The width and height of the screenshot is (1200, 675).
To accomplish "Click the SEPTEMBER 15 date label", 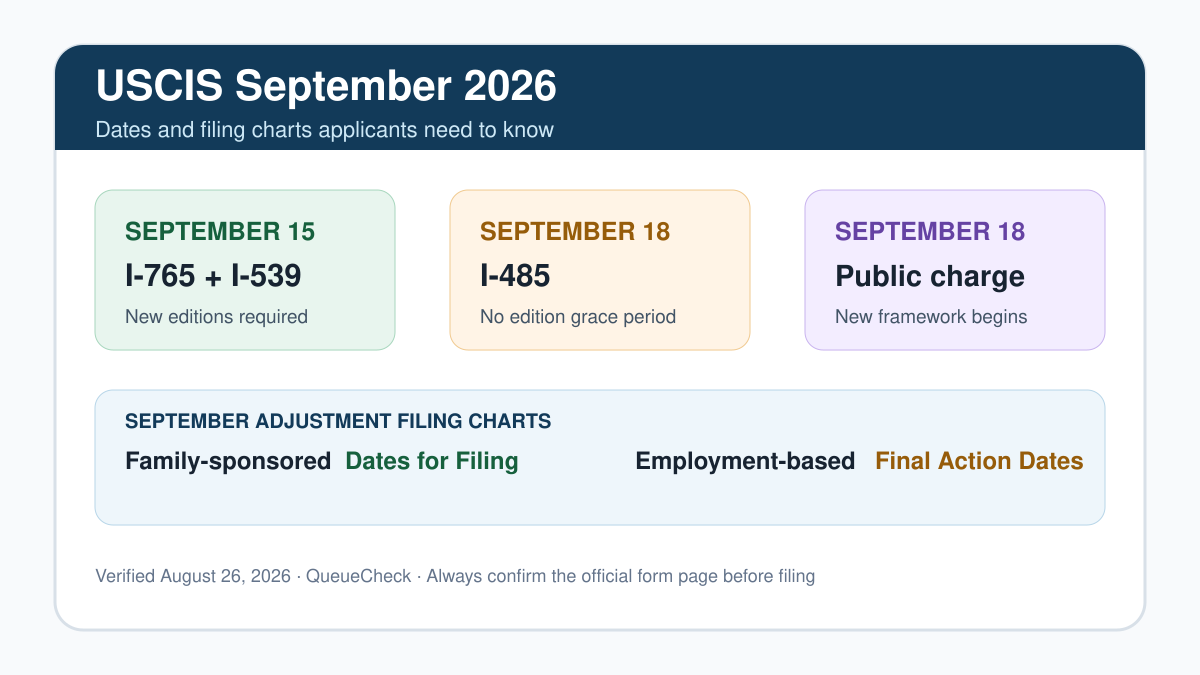I will click(220, 232).
